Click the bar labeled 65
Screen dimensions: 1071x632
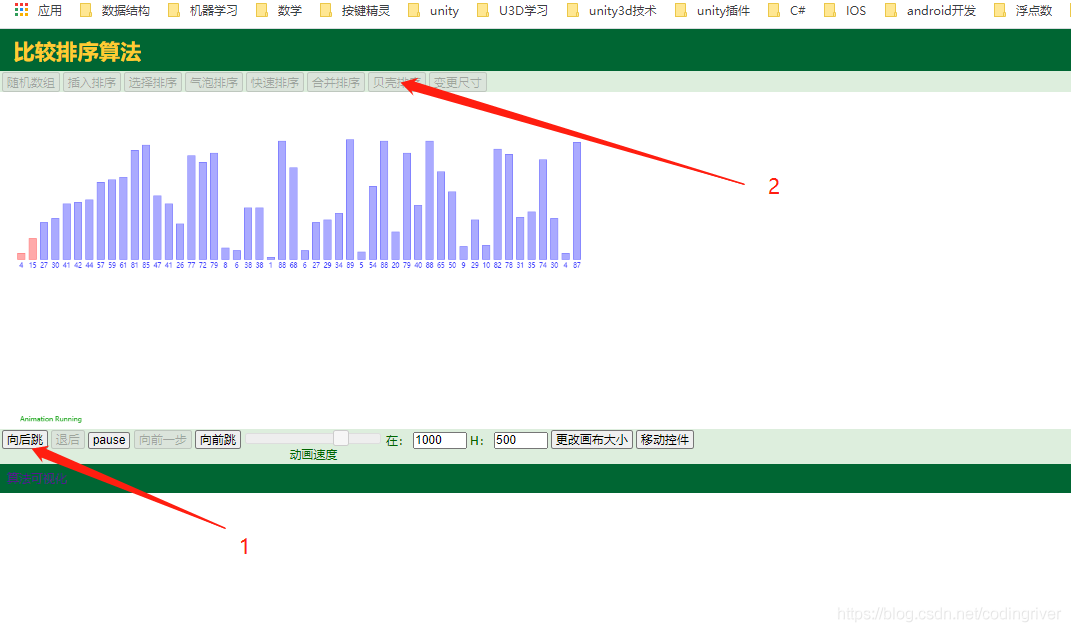tap(441, 215)
